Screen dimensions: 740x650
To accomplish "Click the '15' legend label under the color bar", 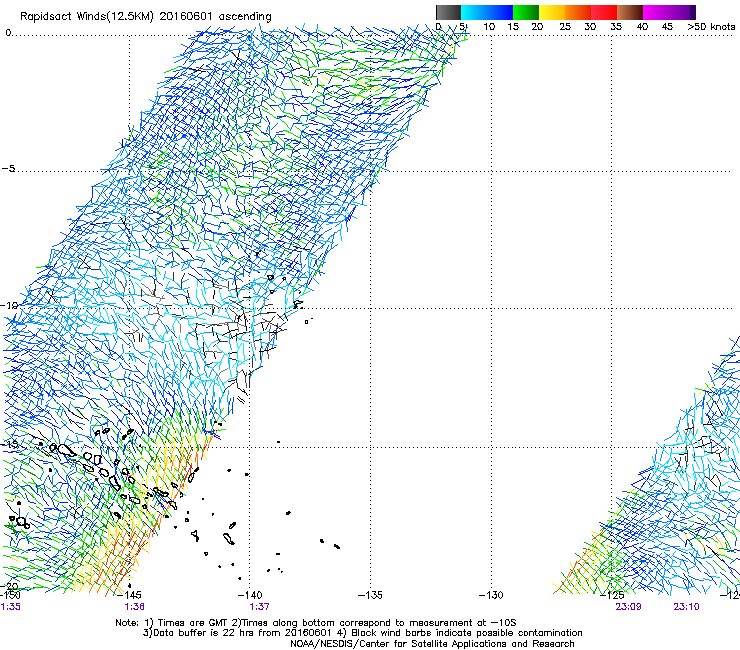I will (513, 27).
